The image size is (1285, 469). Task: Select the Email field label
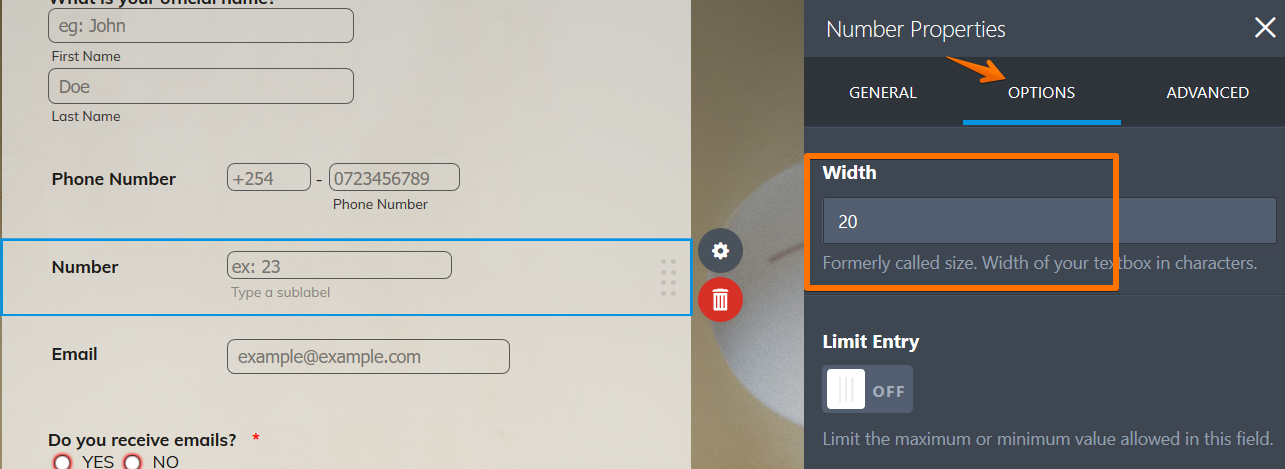point(74,354)
